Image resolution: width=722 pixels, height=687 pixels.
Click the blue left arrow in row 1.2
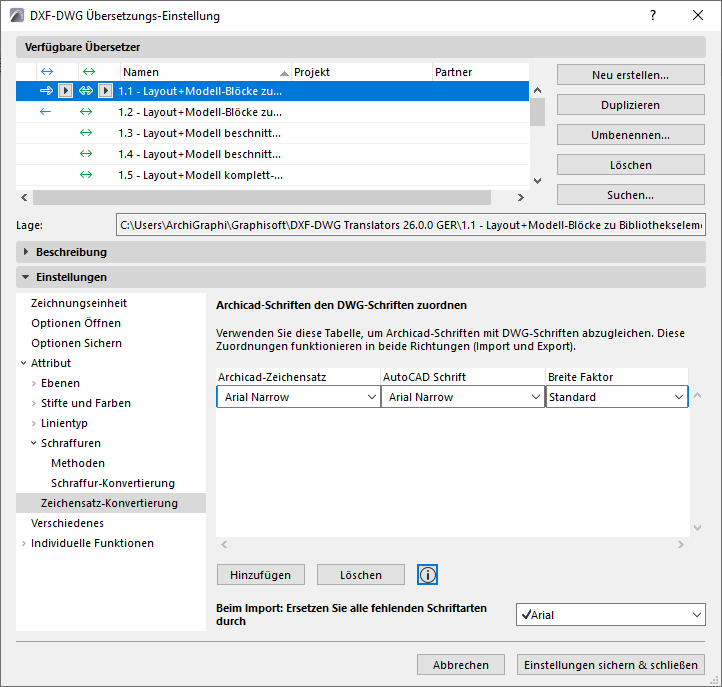coord(45,112)
